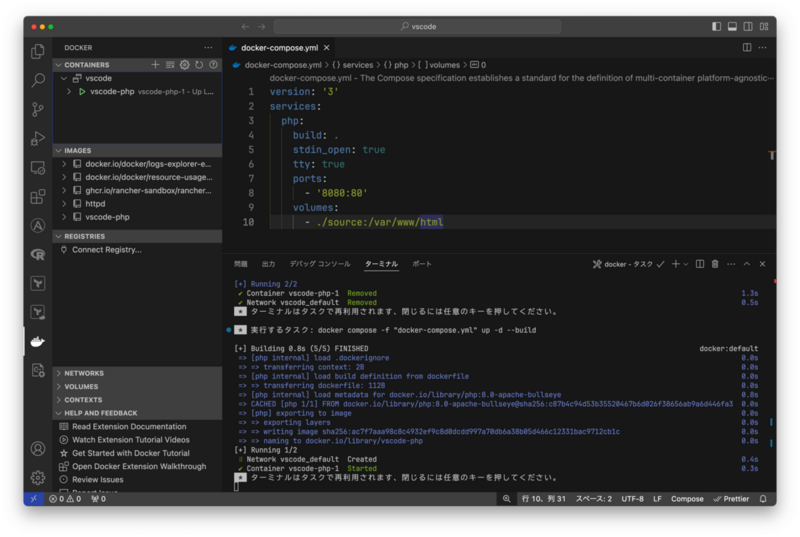Open terminal panel more actions
The image size is (800, 537).
[x=731, y=264]
